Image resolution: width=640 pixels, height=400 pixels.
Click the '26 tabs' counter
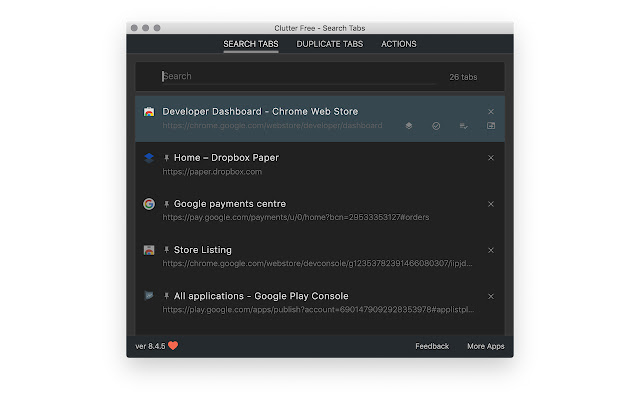[x=463, y=77]
